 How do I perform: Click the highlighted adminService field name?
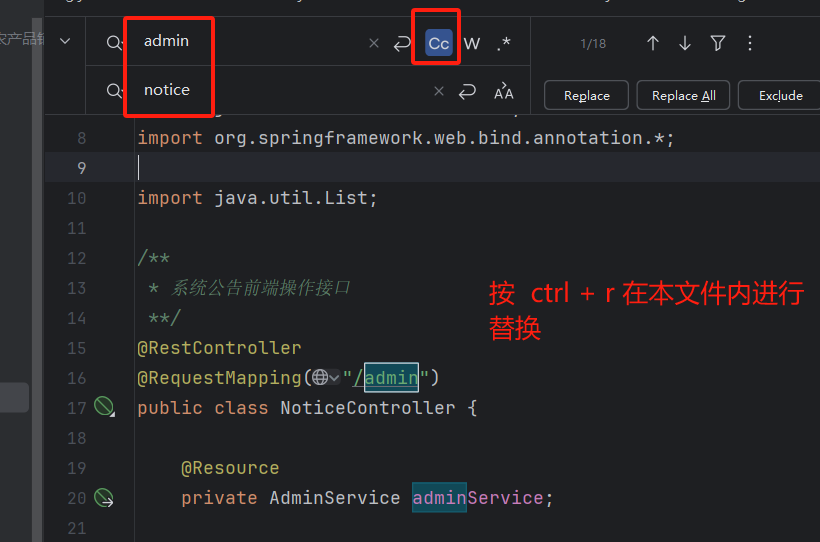[478, 498]
